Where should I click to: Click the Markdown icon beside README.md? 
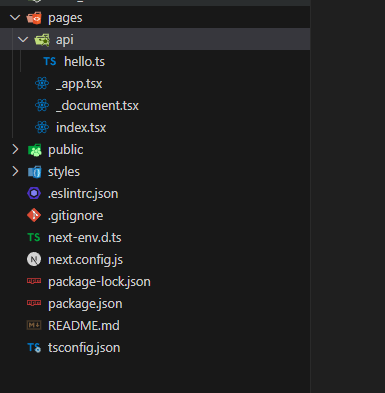[34, 325]
